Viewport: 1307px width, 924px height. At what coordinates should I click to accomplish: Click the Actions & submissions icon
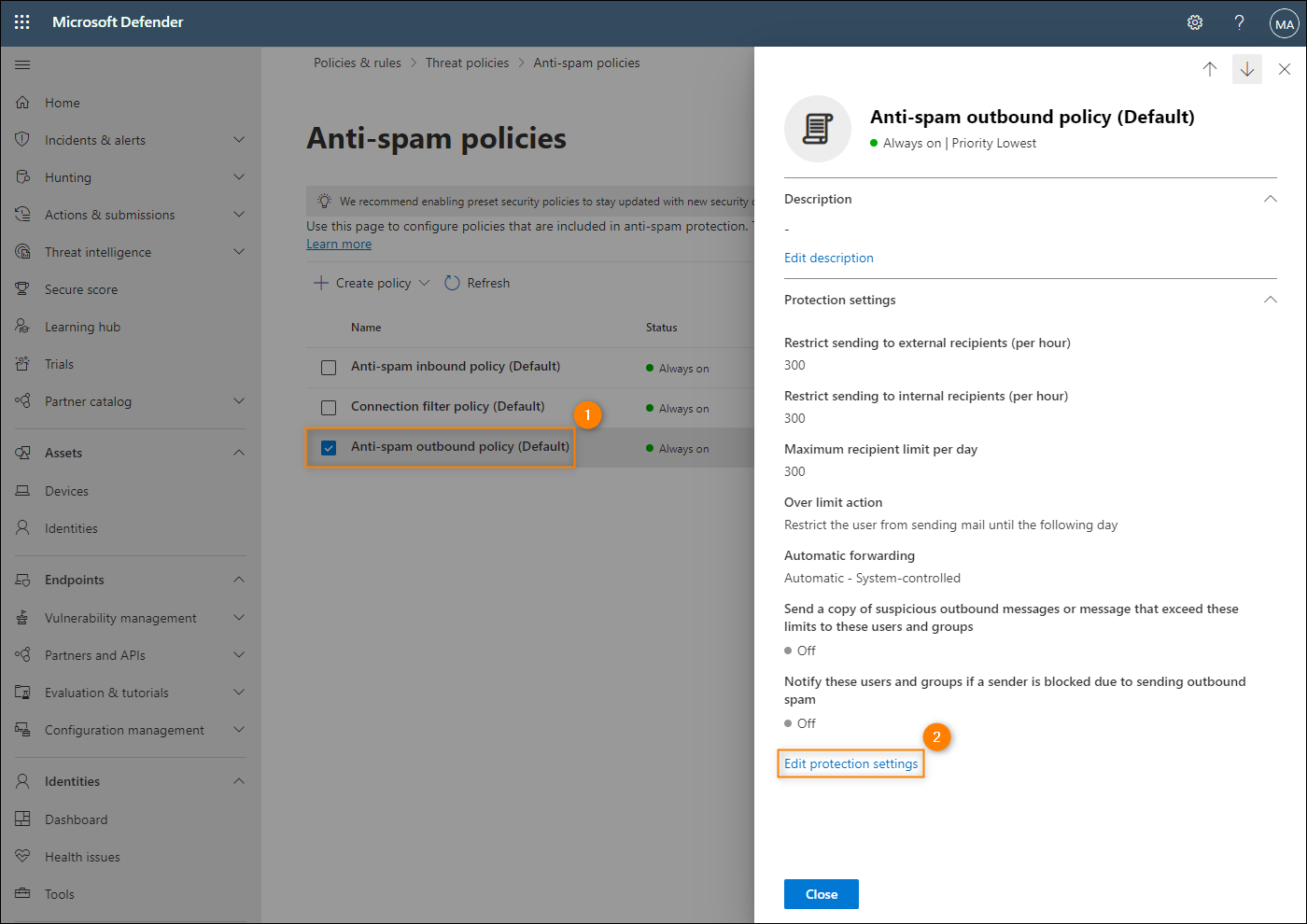(22, 215)
